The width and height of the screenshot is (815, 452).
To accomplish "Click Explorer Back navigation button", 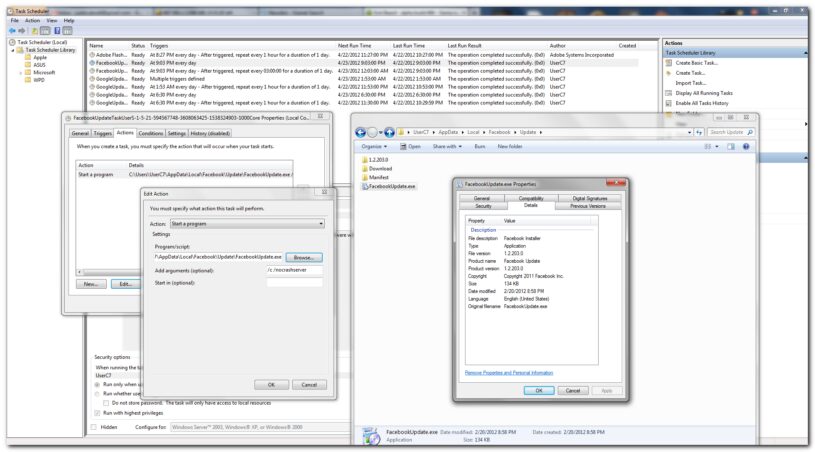I will tap(360, 132).
